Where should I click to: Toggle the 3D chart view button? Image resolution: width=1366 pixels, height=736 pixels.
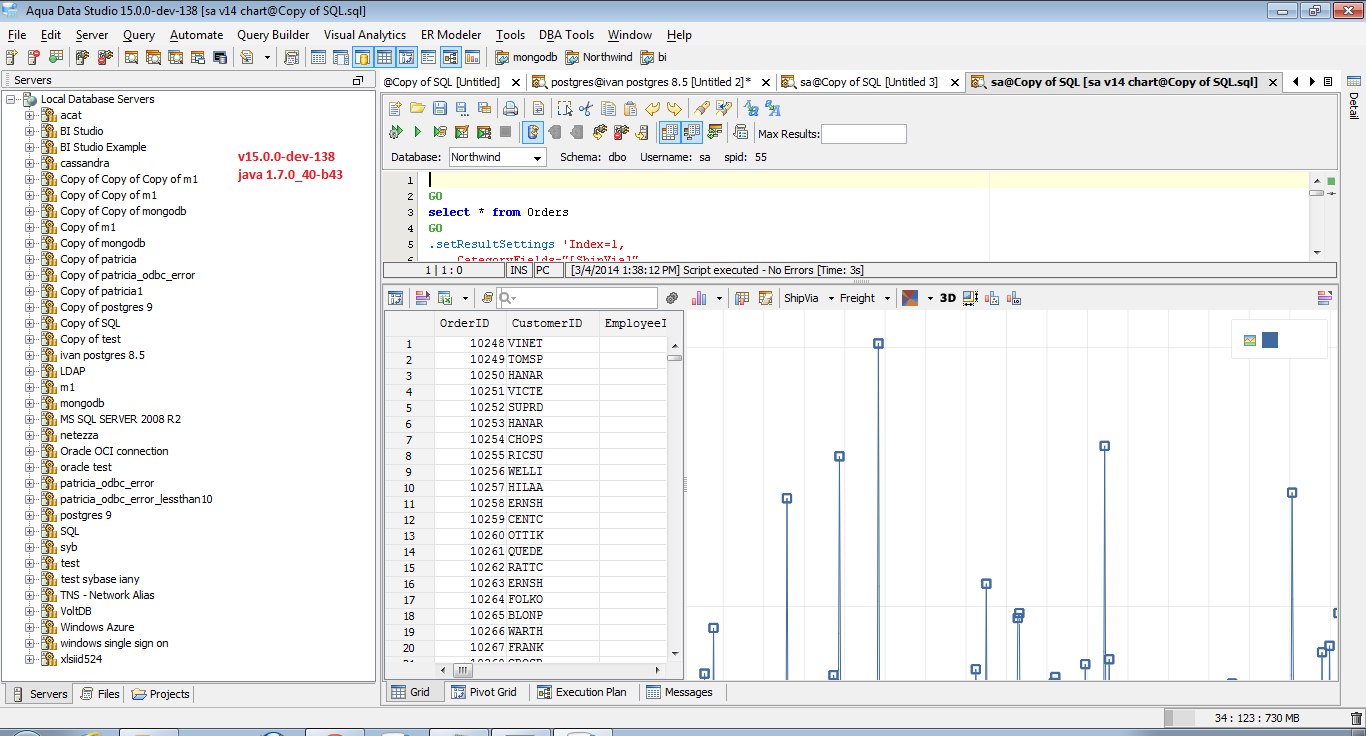(x=948, y=298)
